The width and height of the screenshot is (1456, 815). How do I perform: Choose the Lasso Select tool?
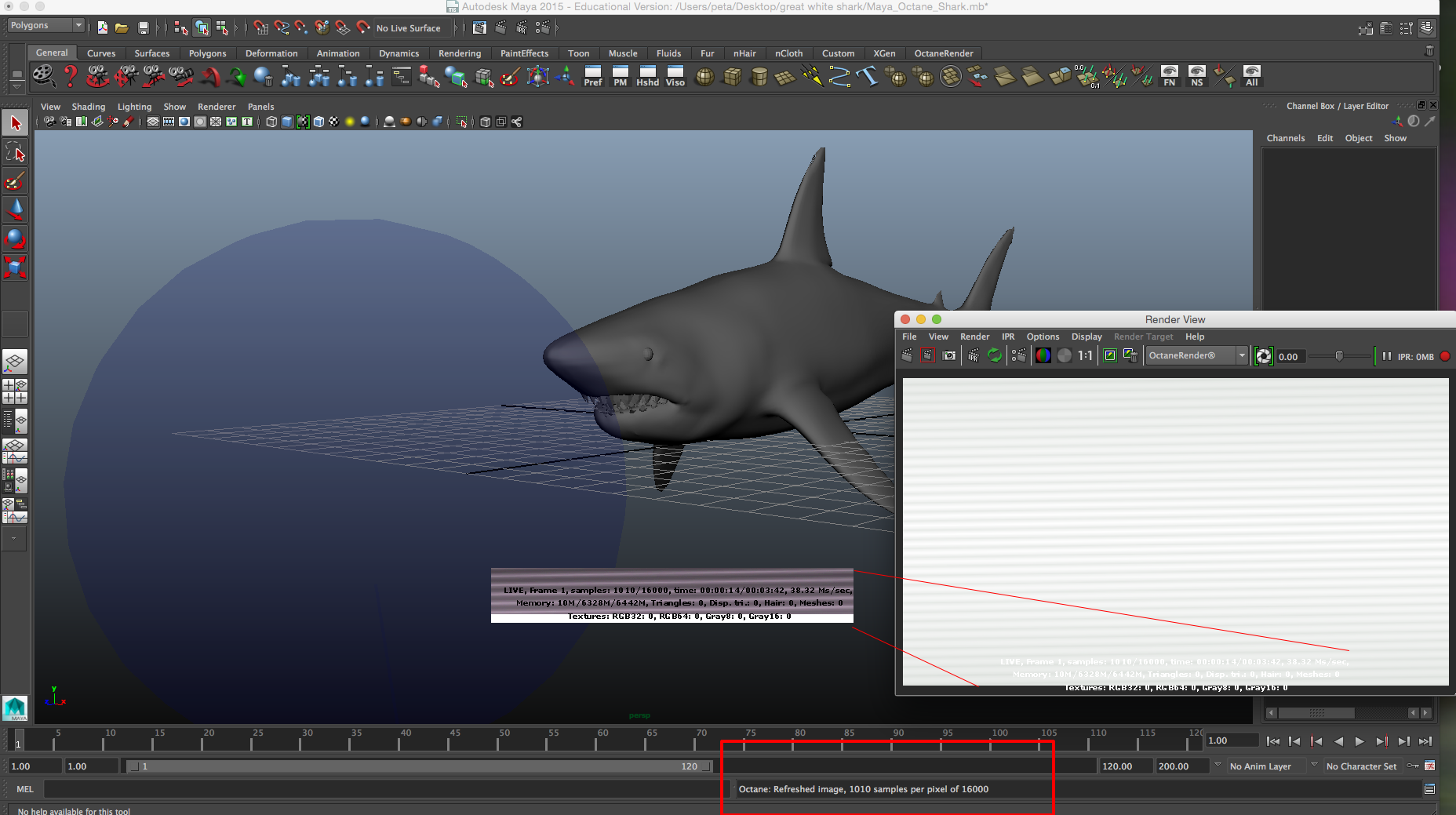(16, 151)
